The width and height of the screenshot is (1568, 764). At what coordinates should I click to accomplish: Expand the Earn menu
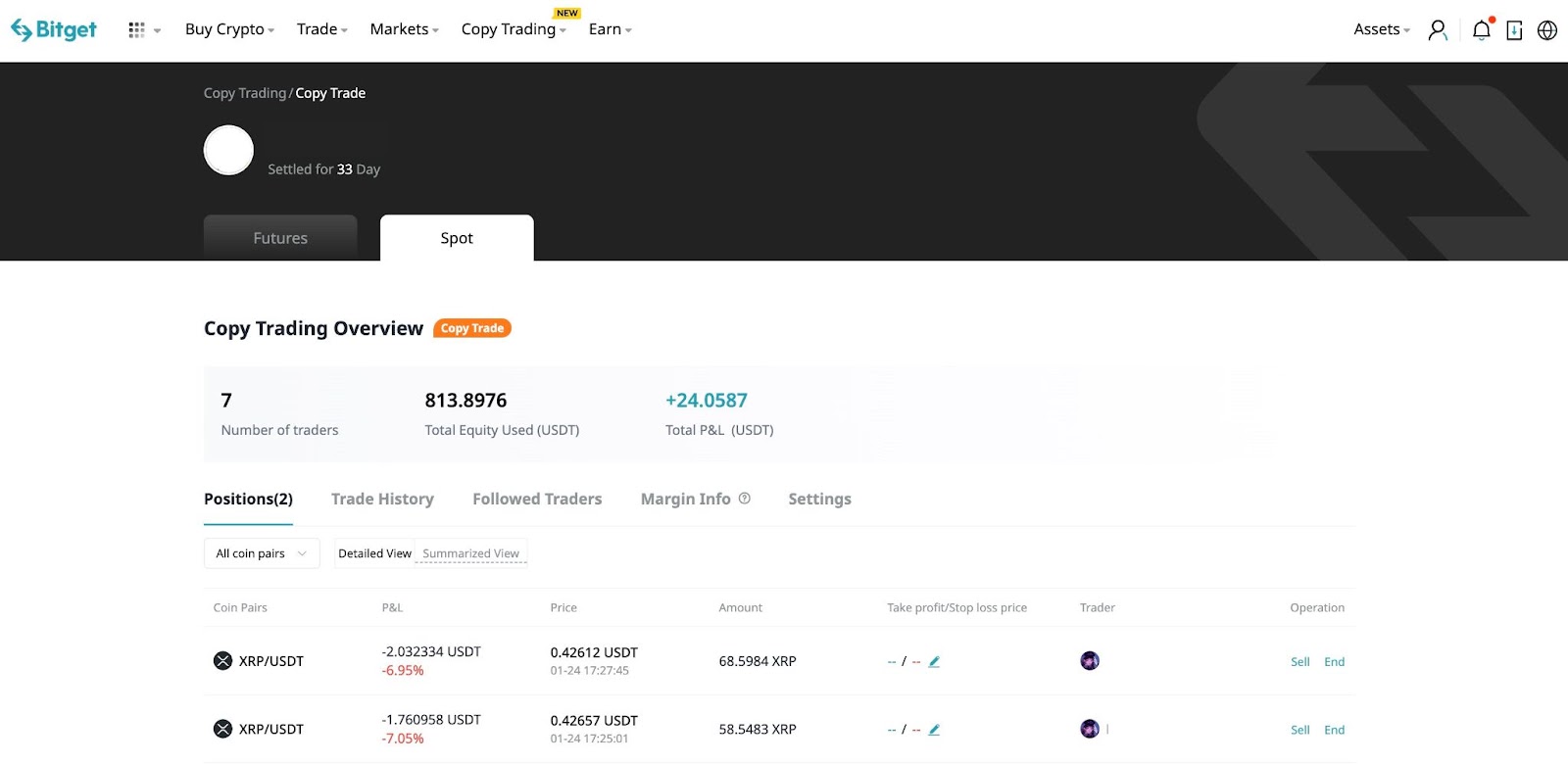coord(610,29)
